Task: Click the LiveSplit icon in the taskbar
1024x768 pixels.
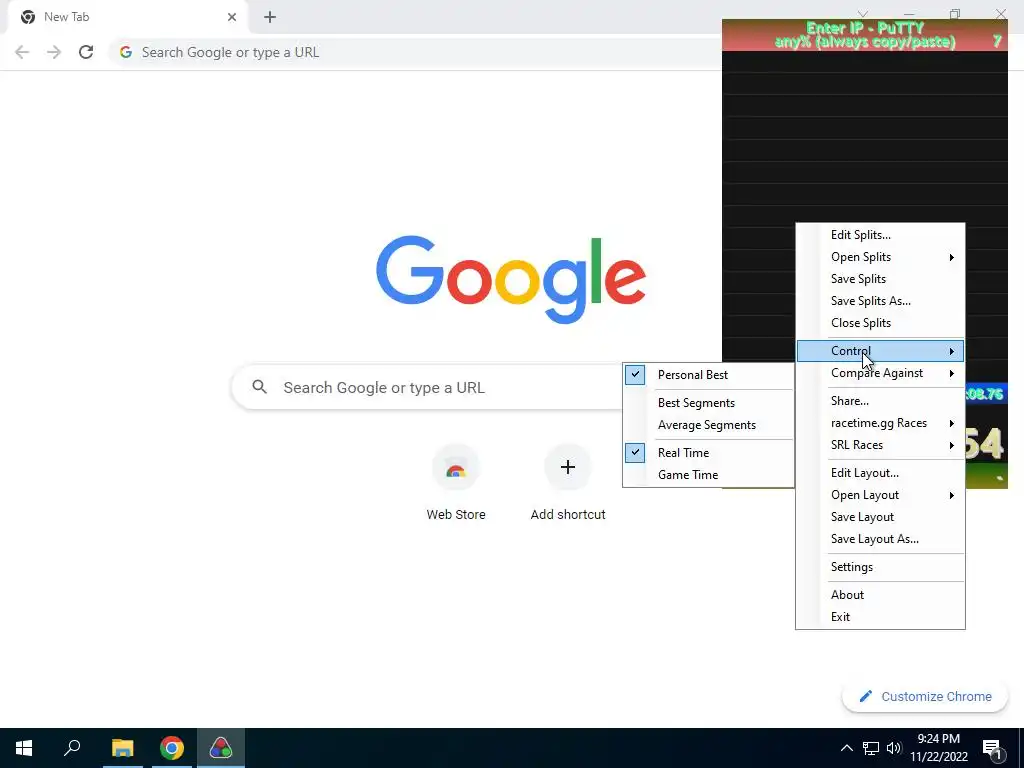Action: pyautogui.click(x=221, y=748)
